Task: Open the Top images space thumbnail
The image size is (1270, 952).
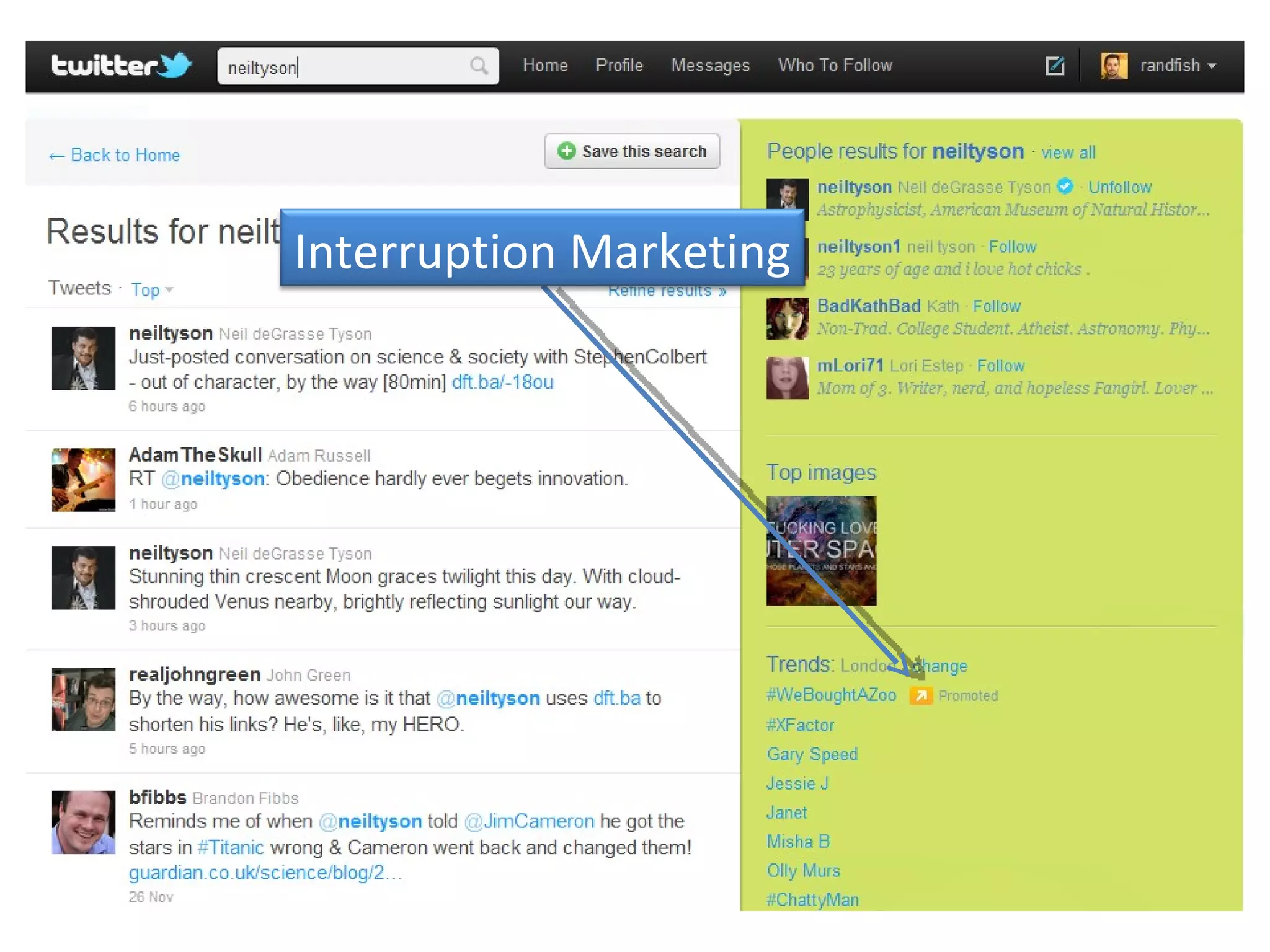Action: pyautogui.click(x=821, y=550)
